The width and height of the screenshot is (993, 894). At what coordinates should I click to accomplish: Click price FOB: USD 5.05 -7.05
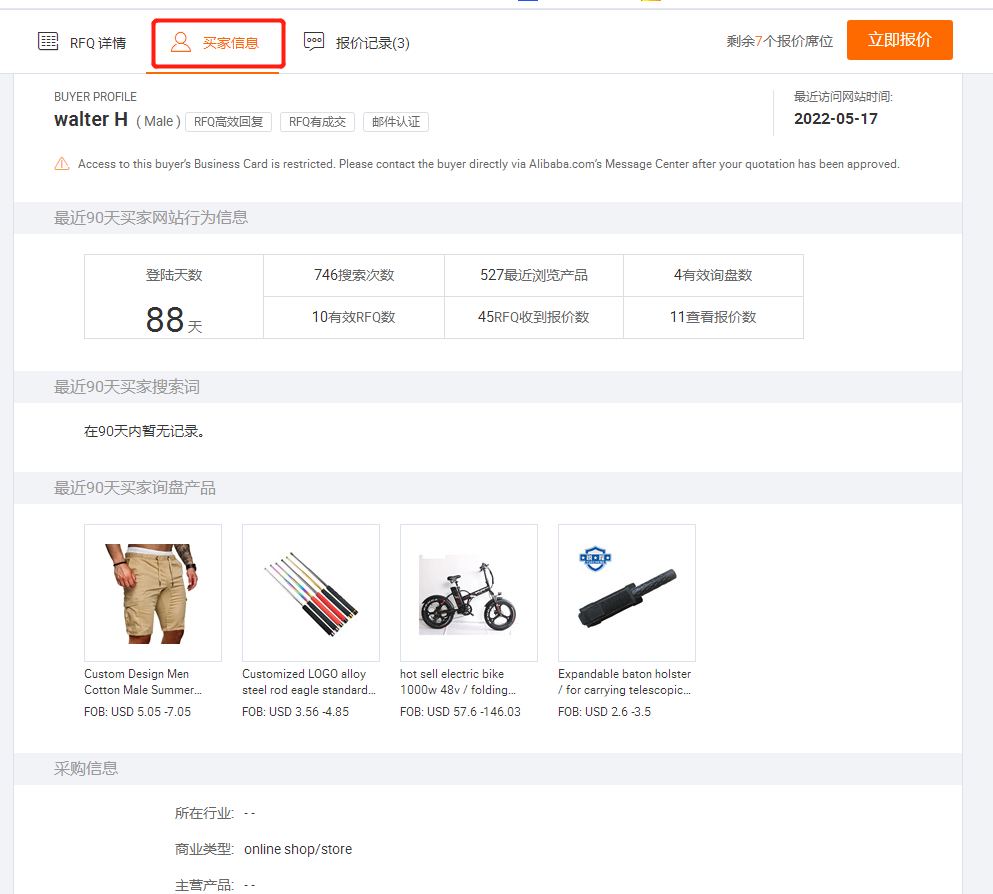click(x=137, y=712)
